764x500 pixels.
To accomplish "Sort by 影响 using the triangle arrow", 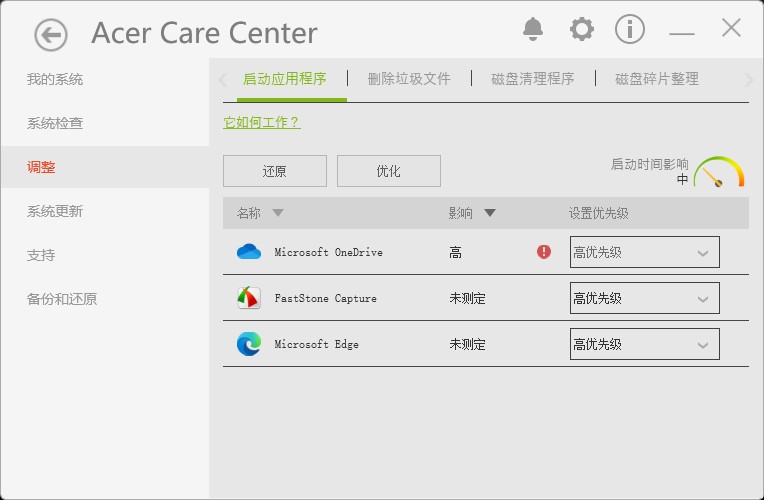I will click(x=490, y=213).
